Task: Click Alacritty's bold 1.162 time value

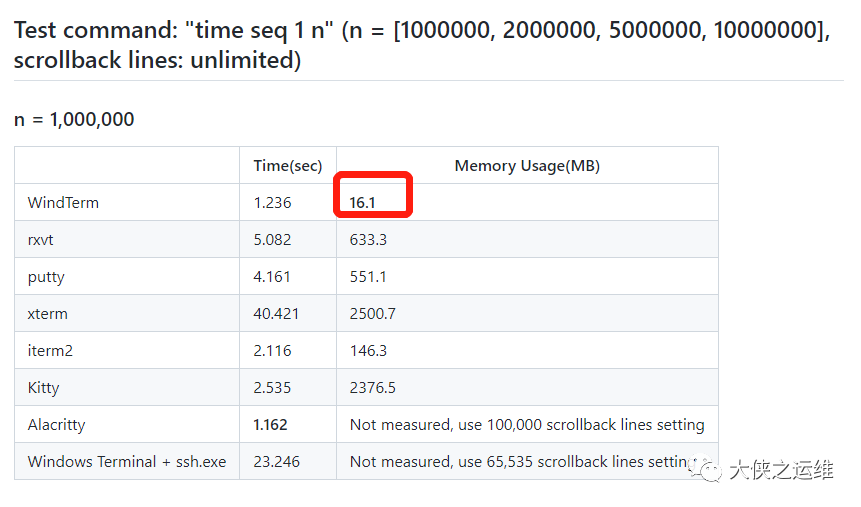Action: 270,425
